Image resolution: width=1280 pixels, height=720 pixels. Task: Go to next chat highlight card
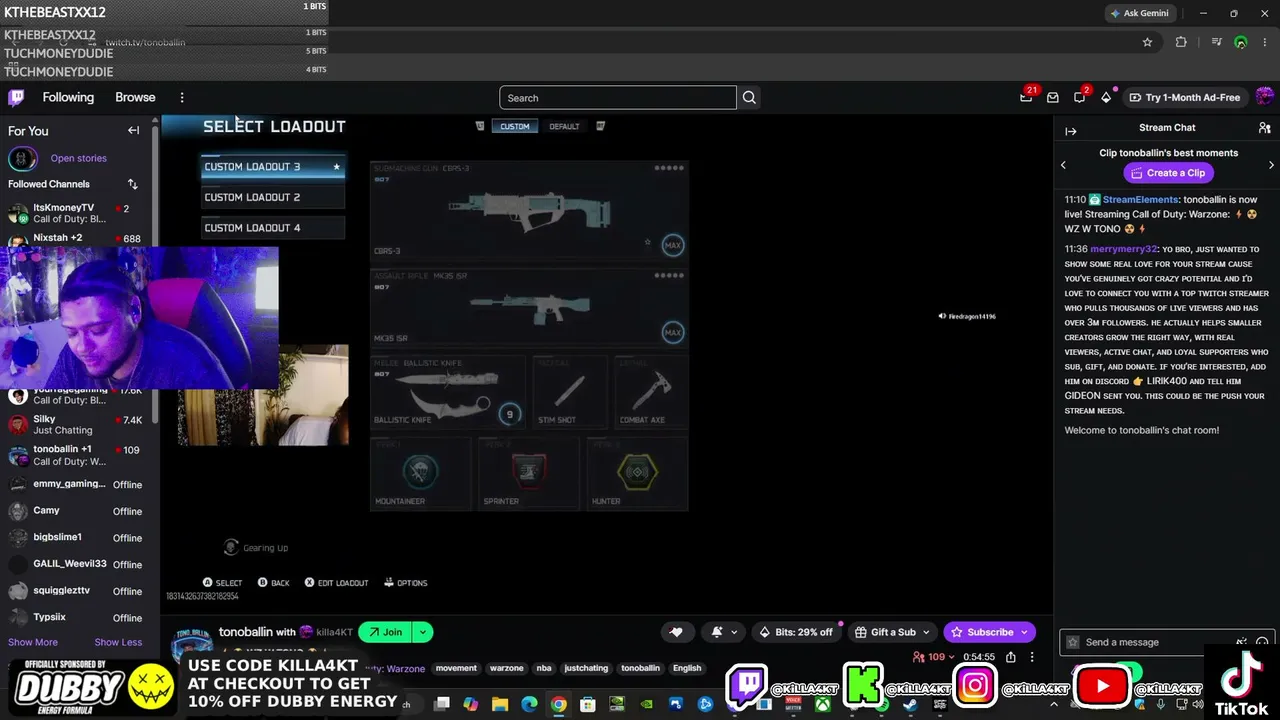tap(1271, 165)
